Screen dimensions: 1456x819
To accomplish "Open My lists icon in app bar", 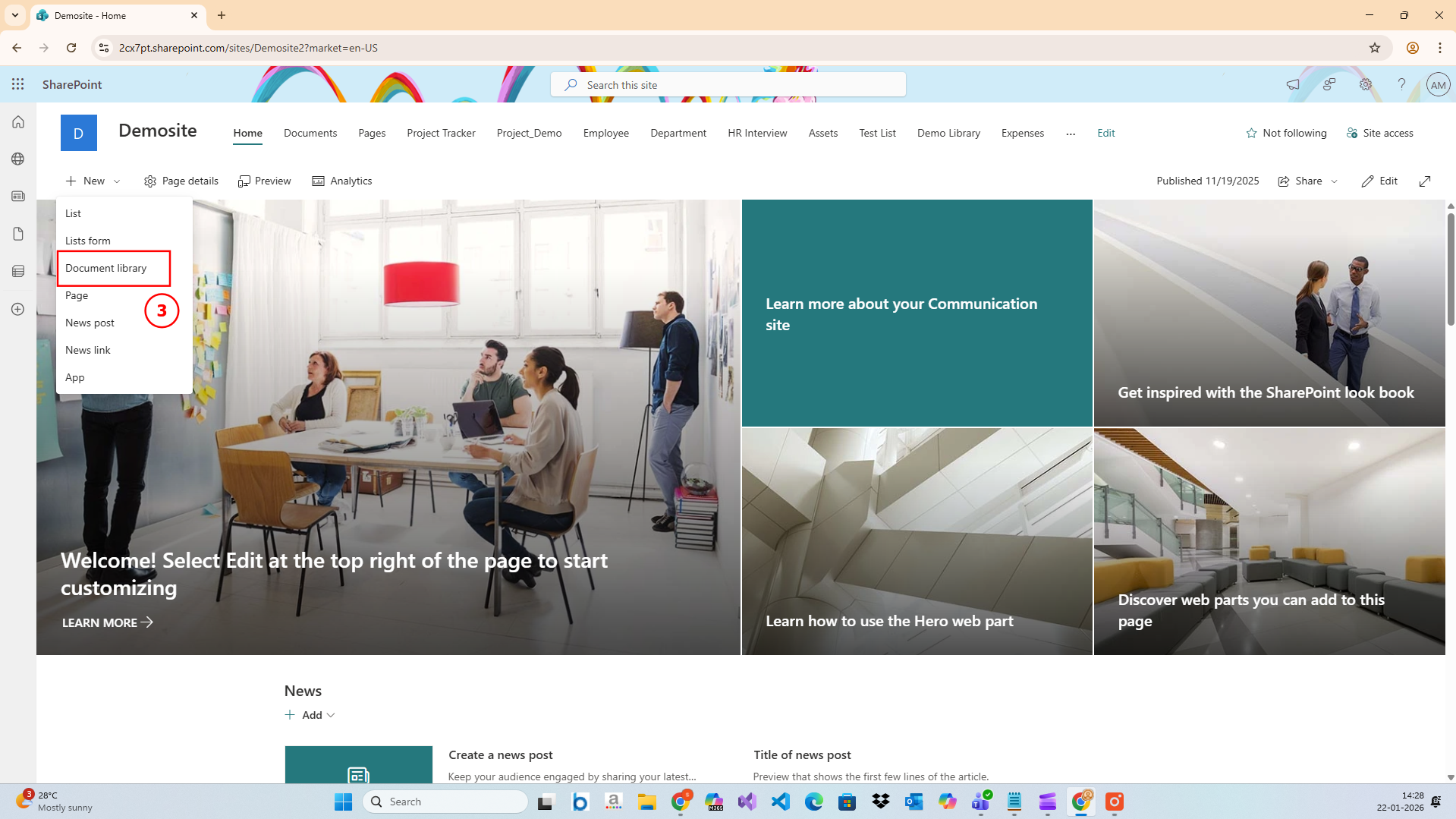I will point(18,272).
